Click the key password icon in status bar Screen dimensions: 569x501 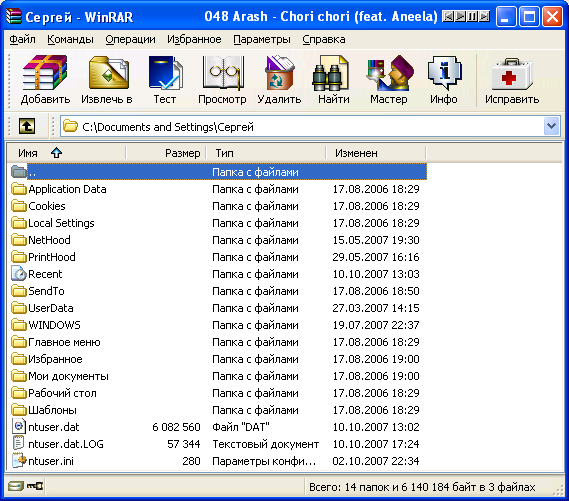click(35, 486)
